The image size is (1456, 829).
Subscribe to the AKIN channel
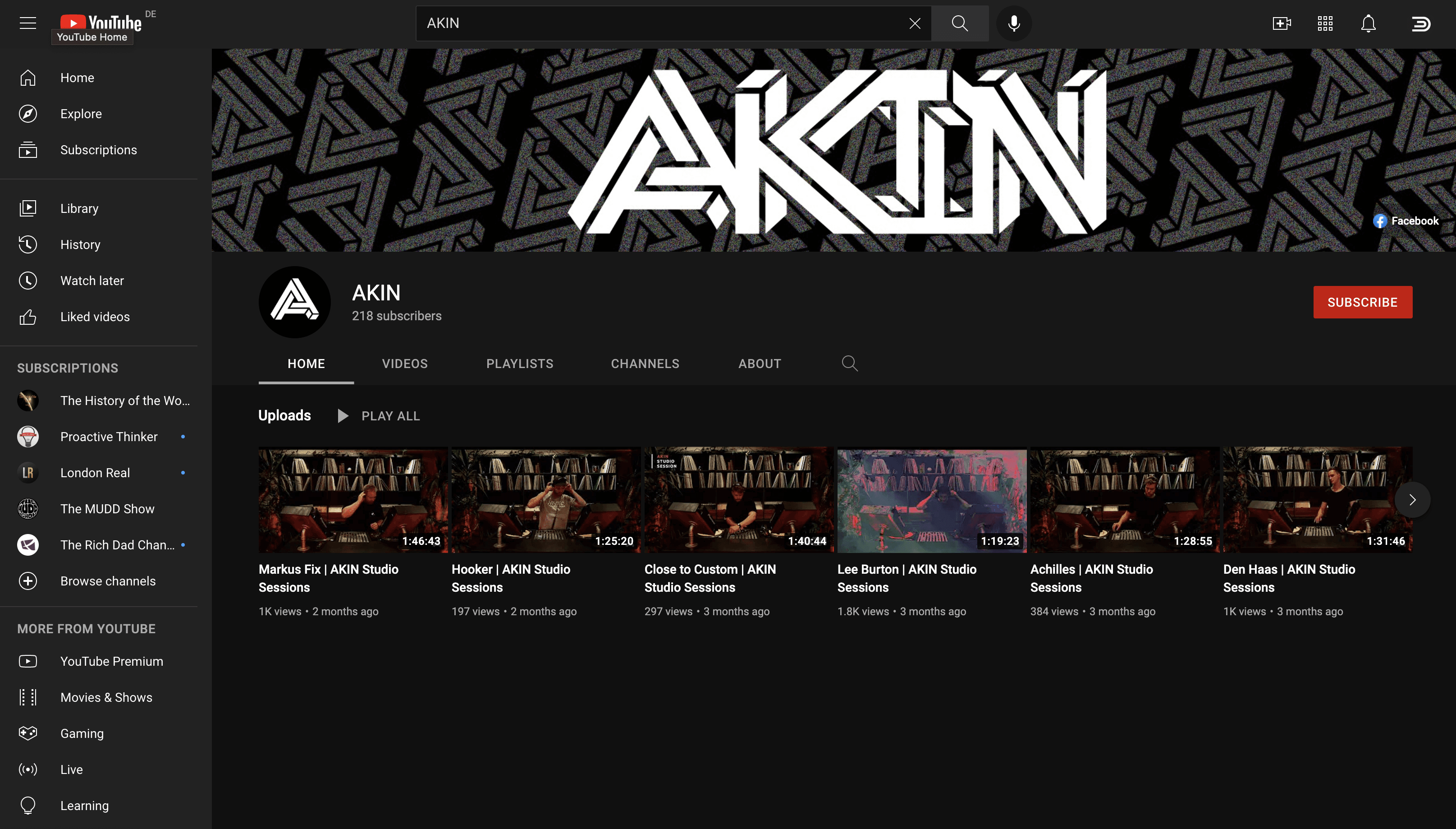1362,302
